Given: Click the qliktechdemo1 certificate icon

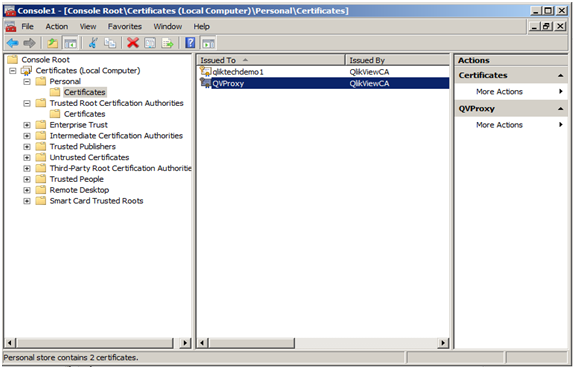Looking at the screenshot, I should [205, 72].
